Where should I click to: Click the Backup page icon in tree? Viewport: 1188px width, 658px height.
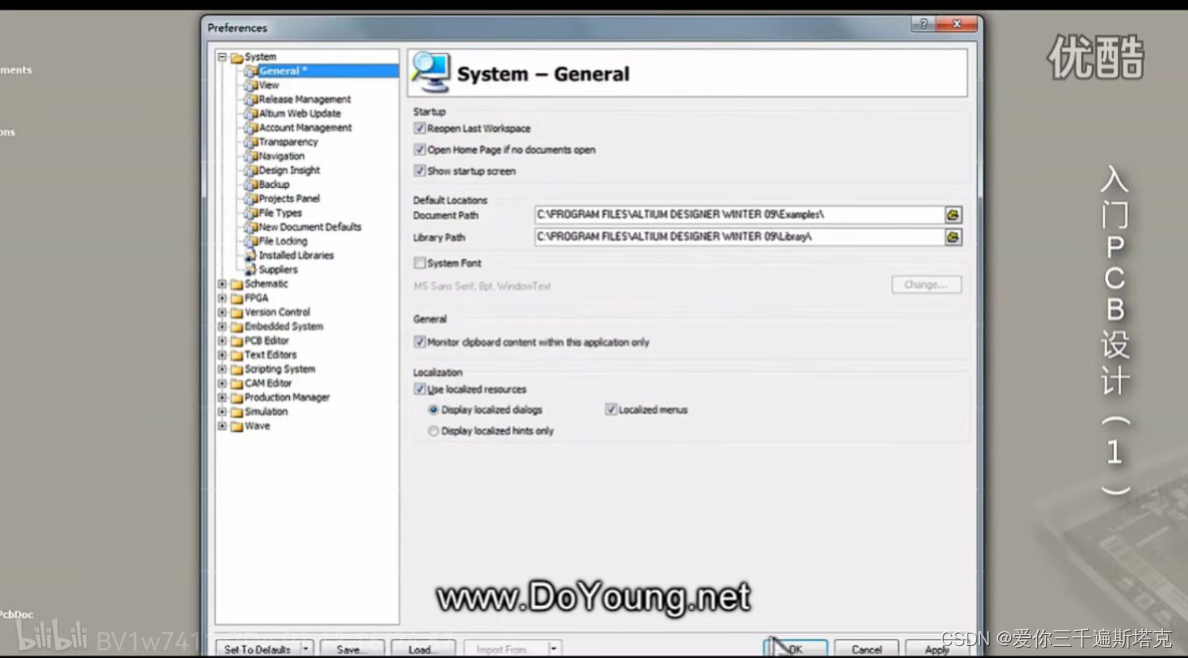pos(250,185)
